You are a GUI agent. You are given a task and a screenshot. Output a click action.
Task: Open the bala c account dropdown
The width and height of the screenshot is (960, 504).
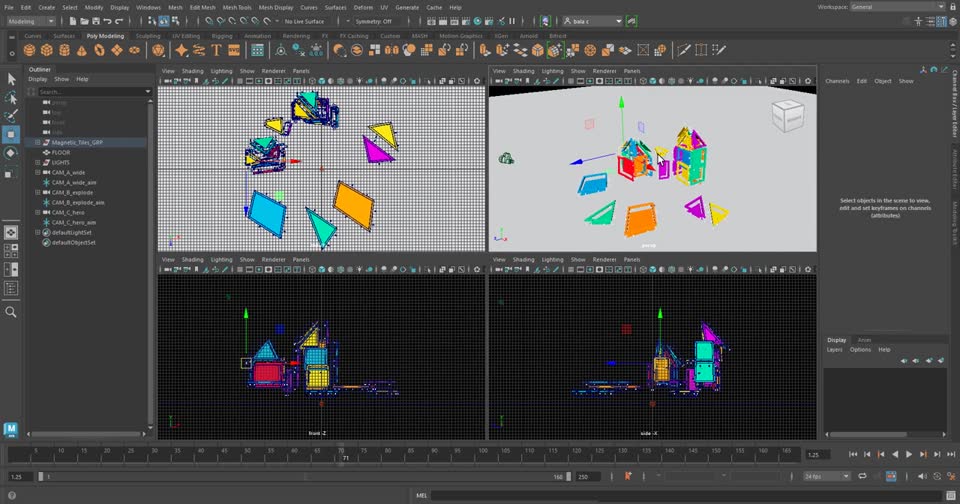pos(592,21)
